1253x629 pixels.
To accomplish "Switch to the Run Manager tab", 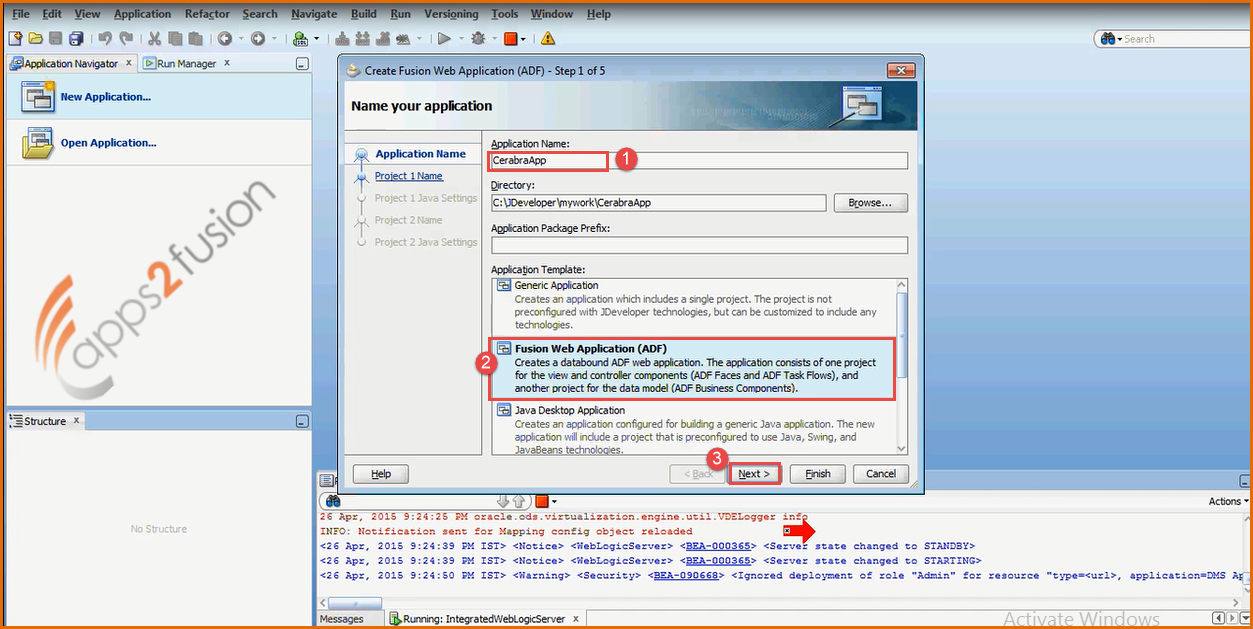I will click(x=187, y=63).
